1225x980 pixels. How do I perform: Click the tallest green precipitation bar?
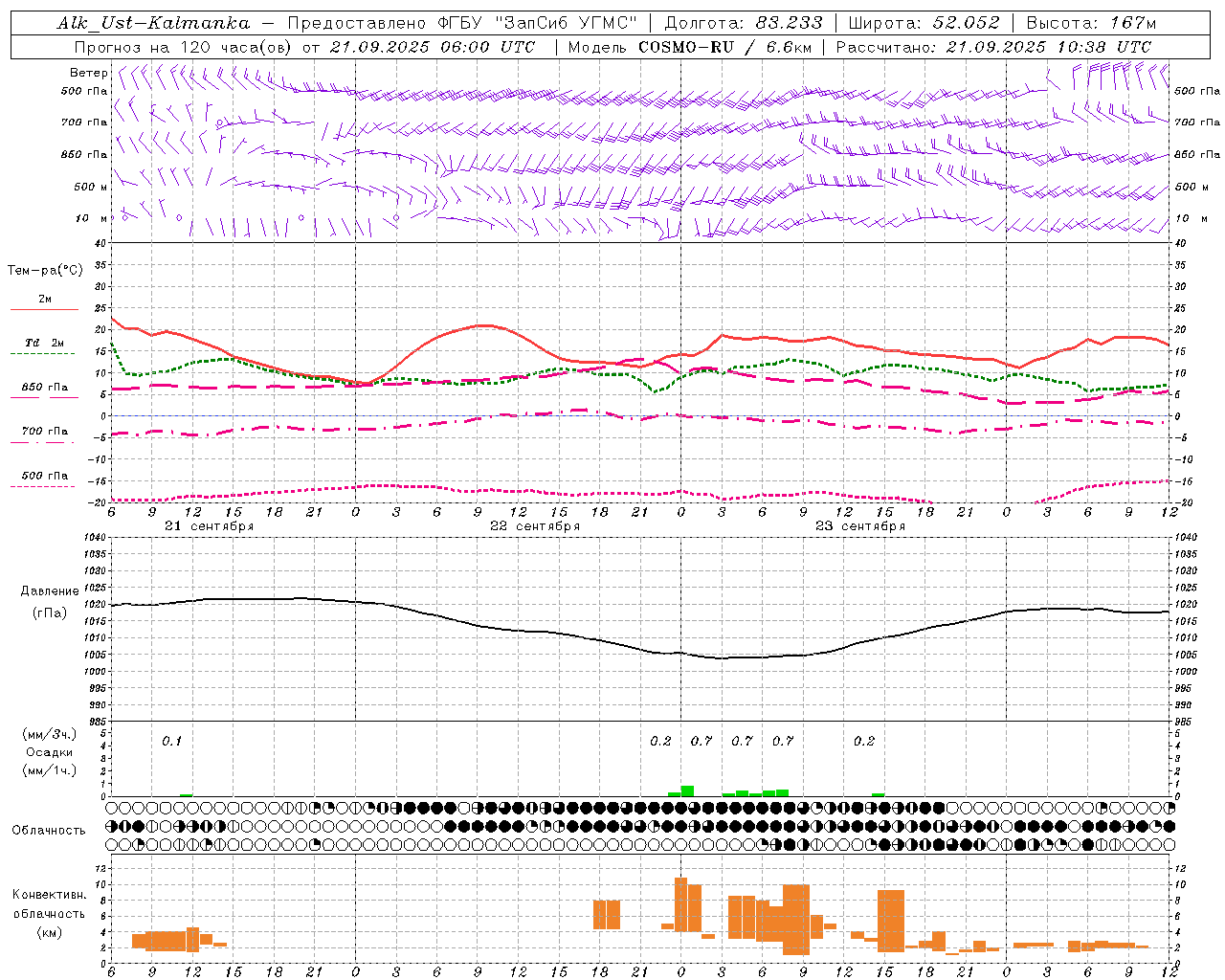coord(687,791)
